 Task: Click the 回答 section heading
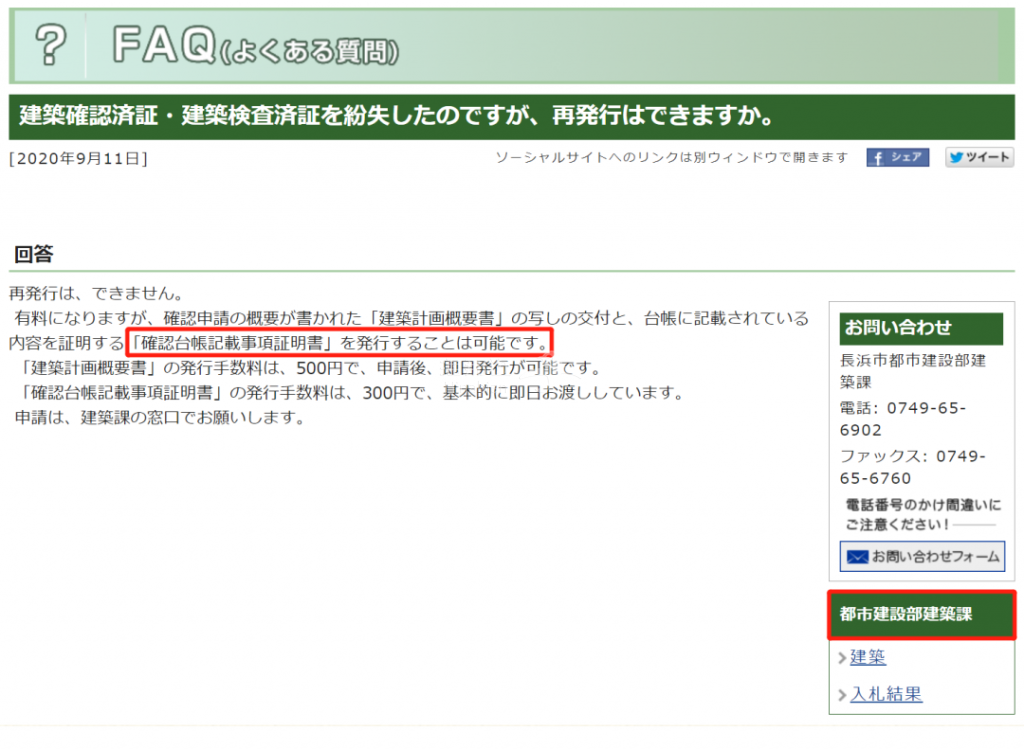33,254
